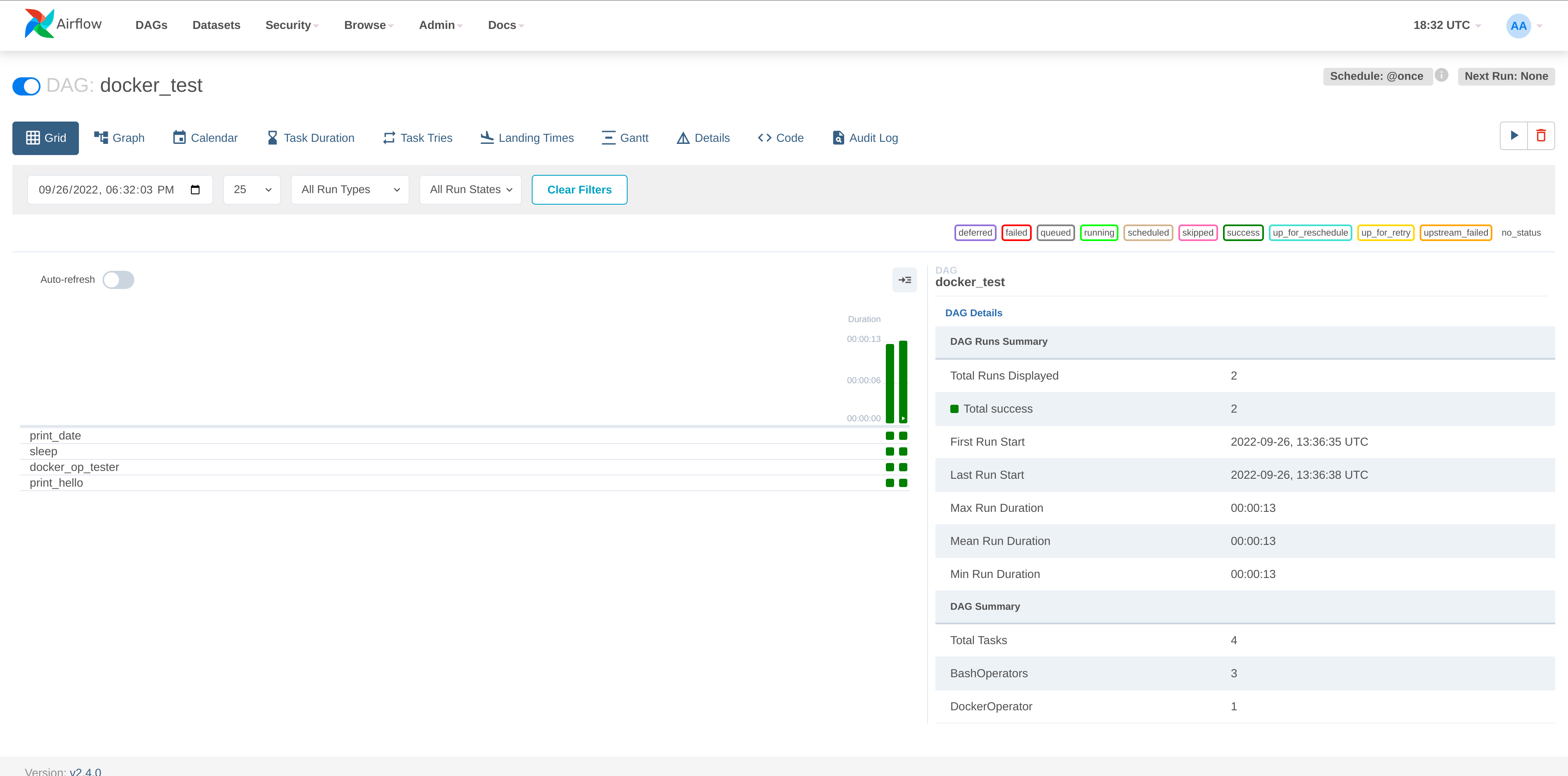This screenshot has width=1568, height=776.
Task: Collapse details panel with arrow icon
Action: point(904,280)
